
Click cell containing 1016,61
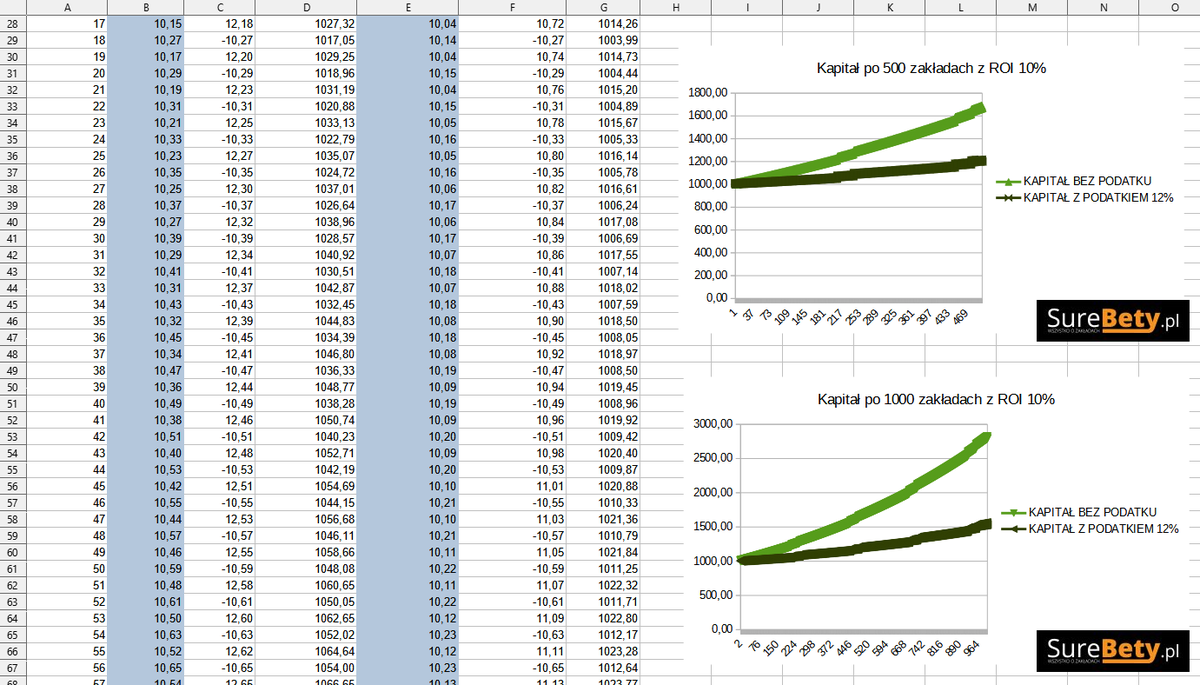click(603, 189)
